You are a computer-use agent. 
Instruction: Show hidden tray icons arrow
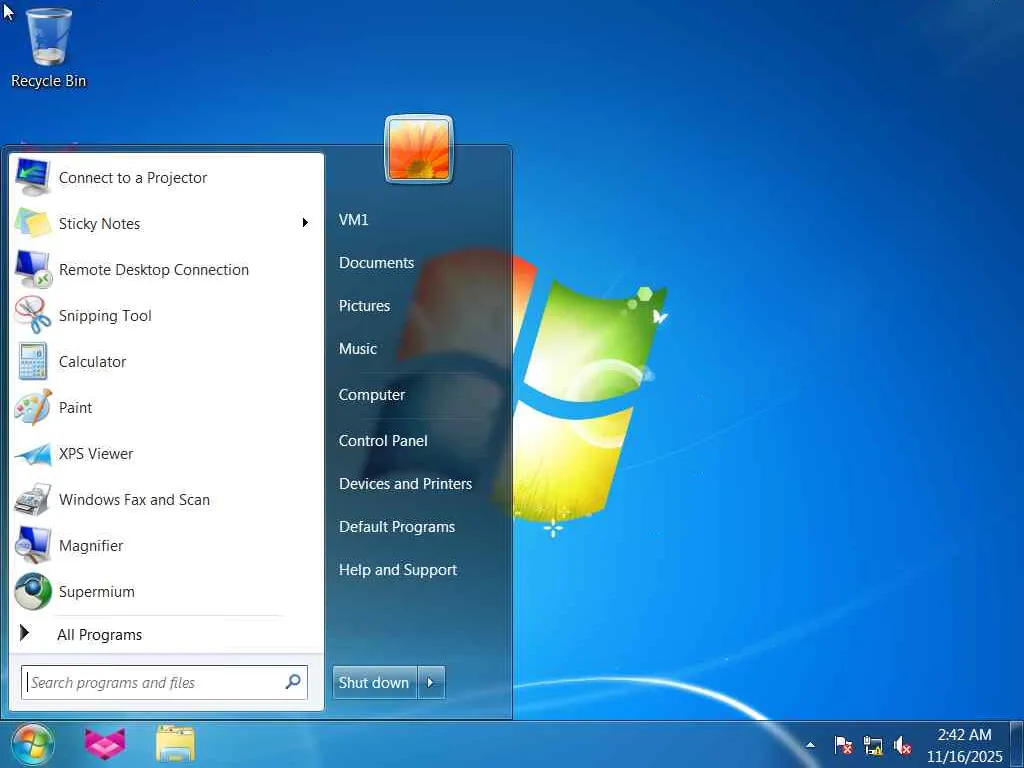[810, 744]
